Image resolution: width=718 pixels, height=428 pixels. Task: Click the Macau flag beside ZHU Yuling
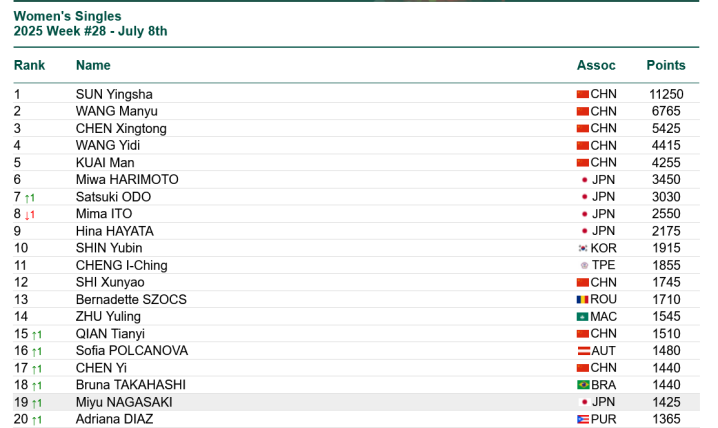click(582, 317)
